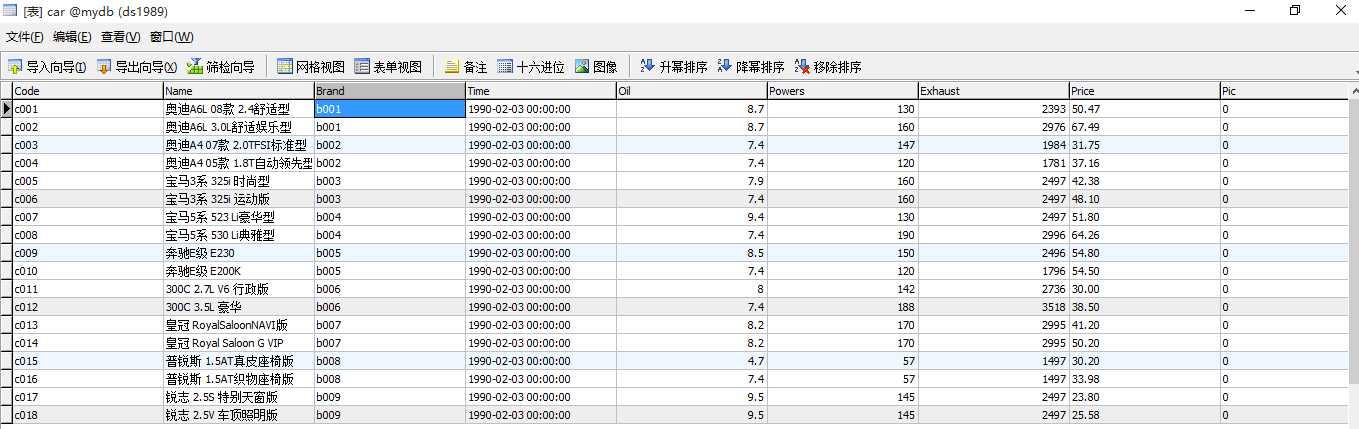Select Pic cell in row c013
The image size is (1359, 429).
[x=1284, y=325]
